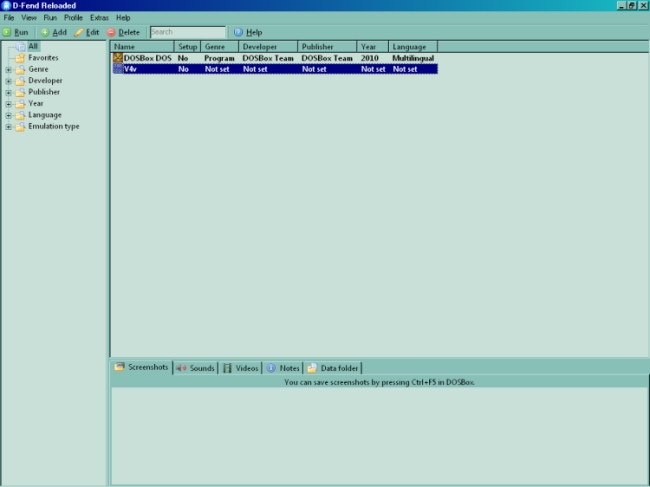Click the blue Help icon in toolbar
The height and width of the screenshot is (487, 650).
[x=238, y=32]
